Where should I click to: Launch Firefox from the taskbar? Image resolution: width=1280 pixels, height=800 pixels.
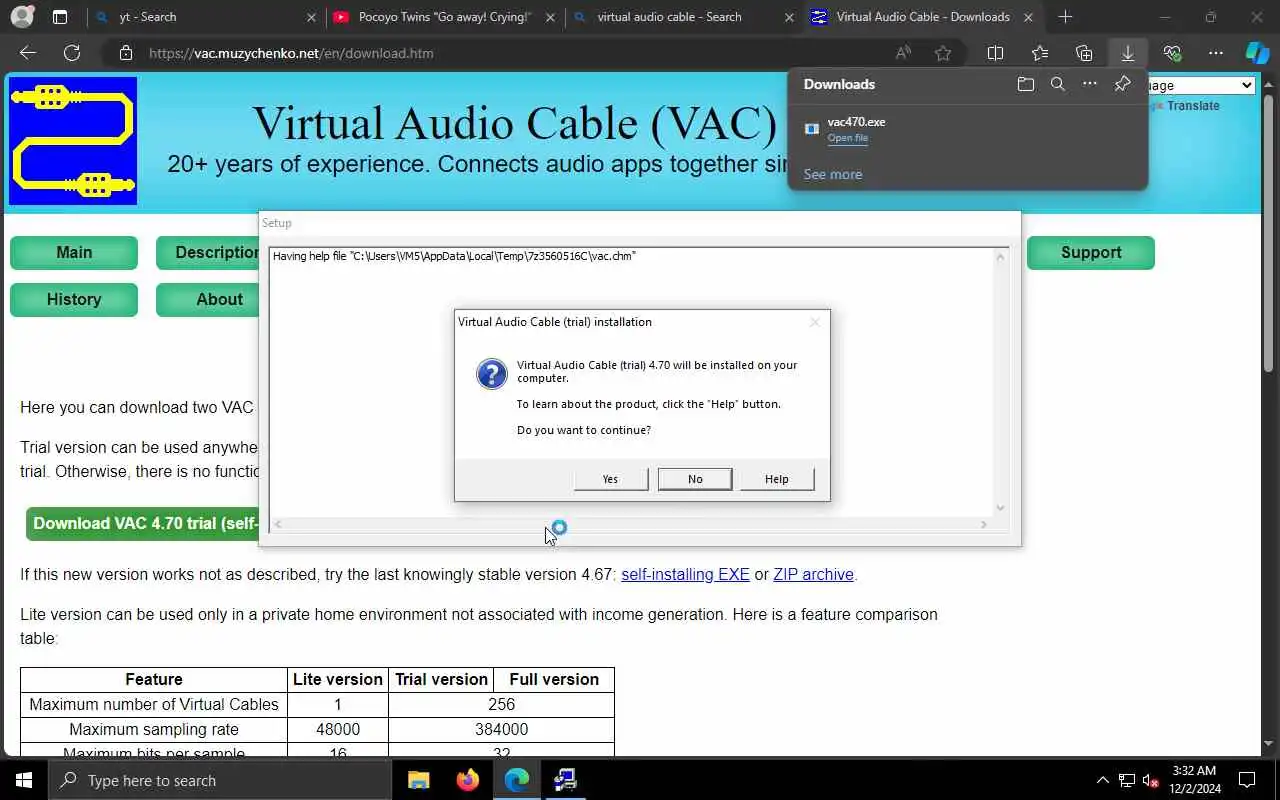point(468,780)
